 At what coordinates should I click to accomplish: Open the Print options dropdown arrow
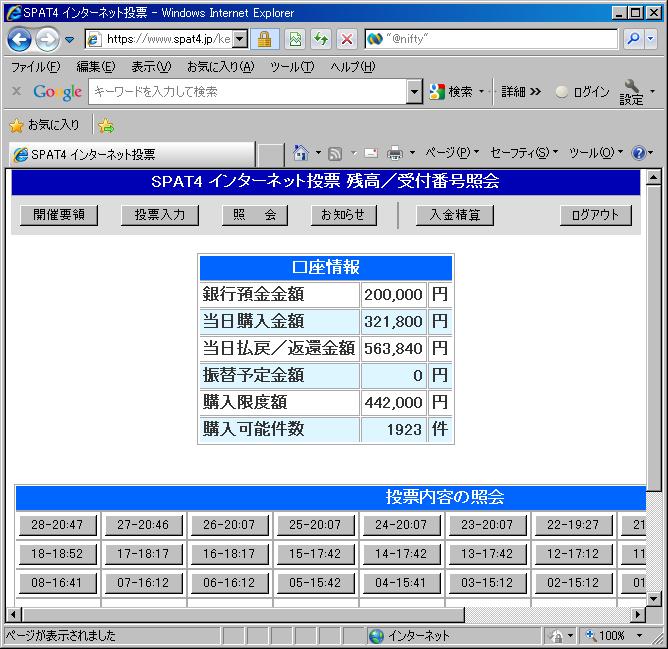(412, 153)
